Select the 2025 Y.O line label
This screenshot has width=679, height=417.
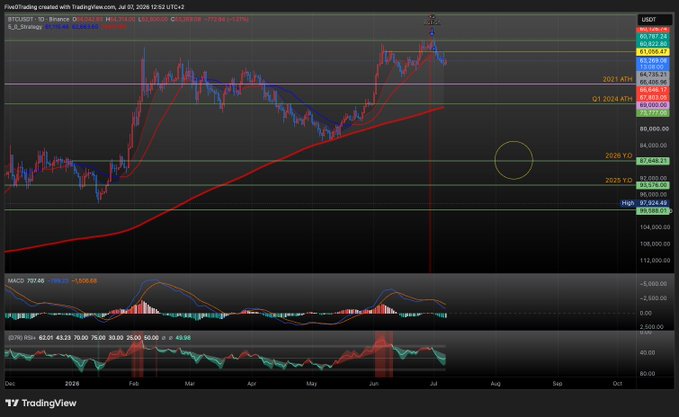(618, 180)
